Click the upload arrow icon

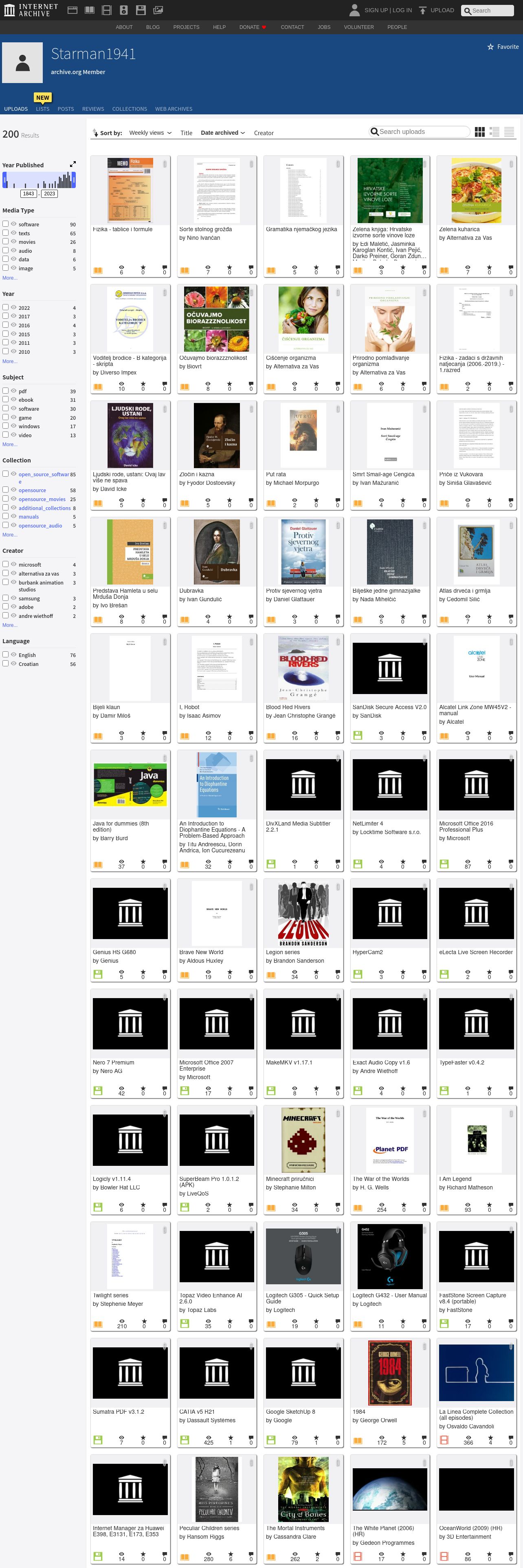(x=422, y=10)
